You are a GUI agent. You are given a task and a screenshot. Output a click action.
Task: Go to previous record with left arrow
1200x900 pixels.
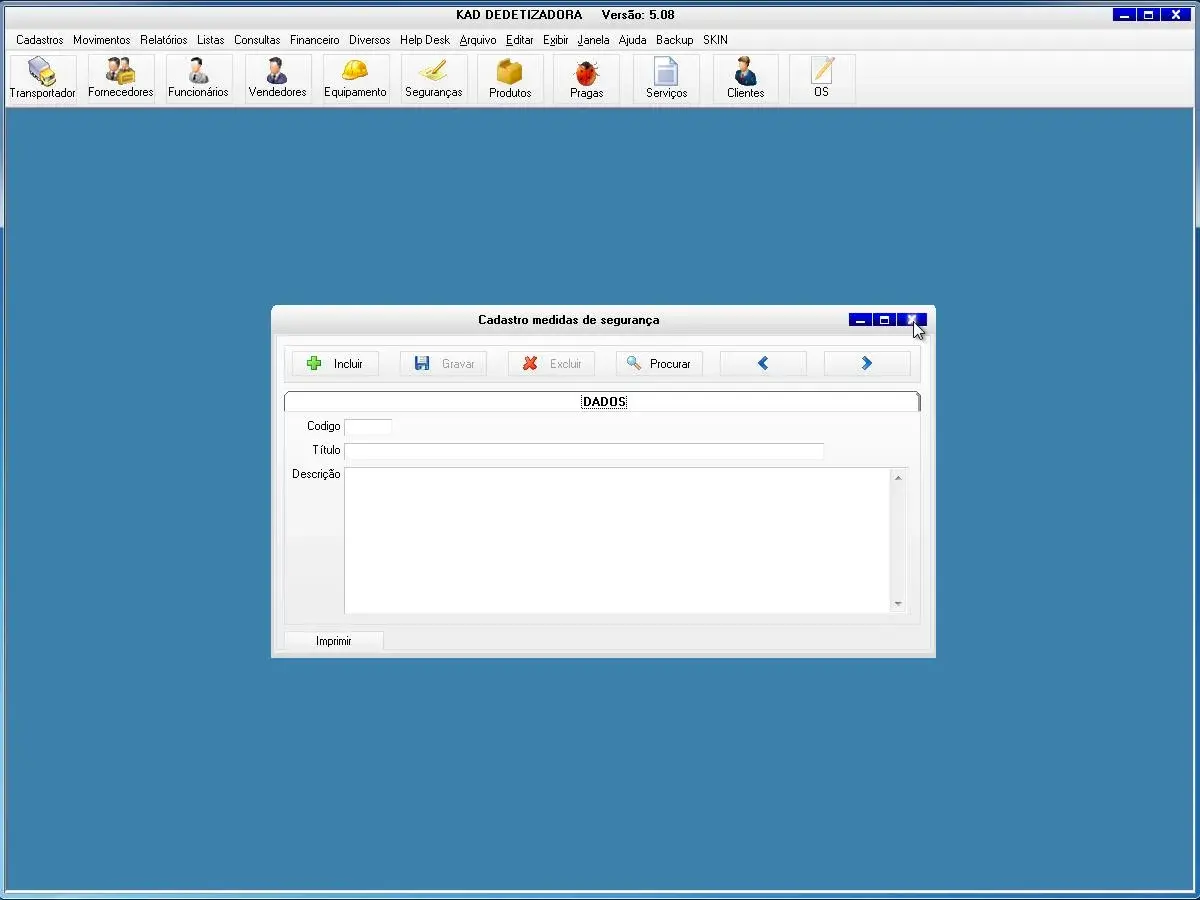click(x=763, y=364)
